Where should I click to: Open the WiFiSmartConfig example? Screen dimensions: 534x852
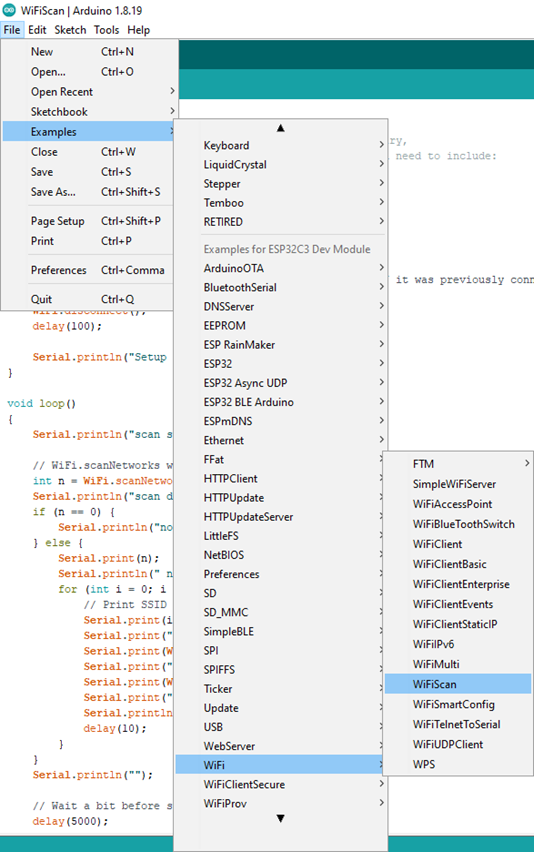click(x=458, y=704)
